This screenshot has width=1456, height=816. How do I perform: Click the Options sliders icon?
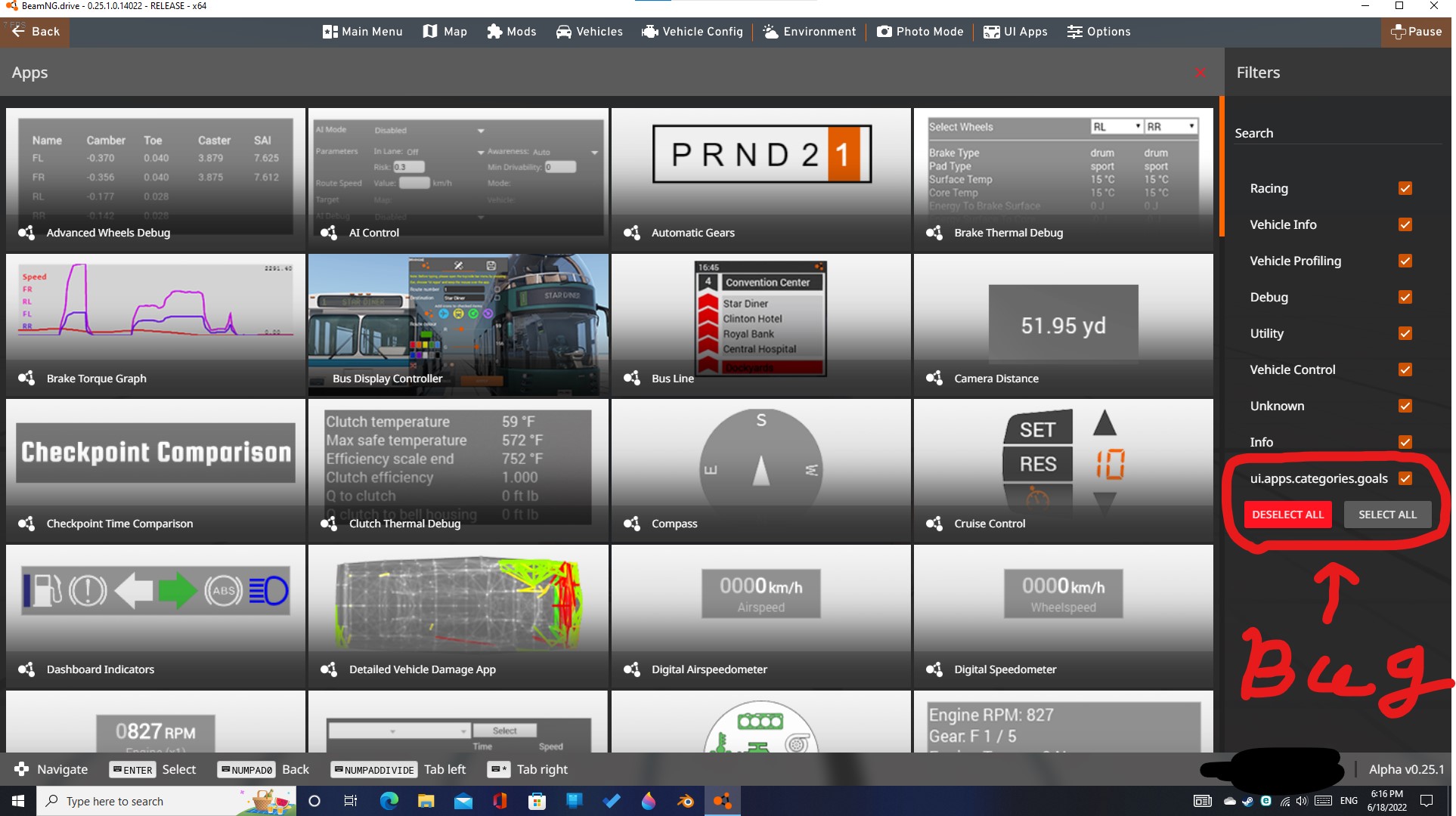[1074, 32]
